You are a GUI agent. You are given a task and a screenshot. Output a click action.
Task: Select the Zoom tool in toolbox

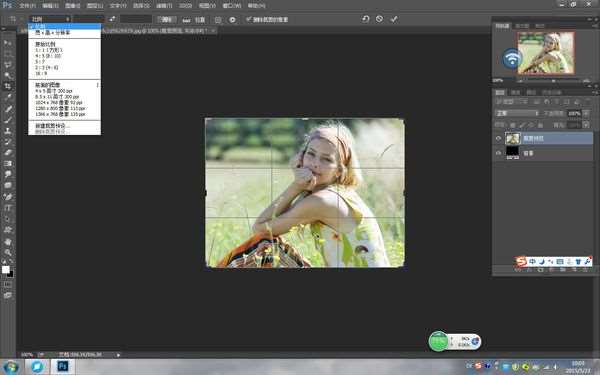click(x=8, y=253)
